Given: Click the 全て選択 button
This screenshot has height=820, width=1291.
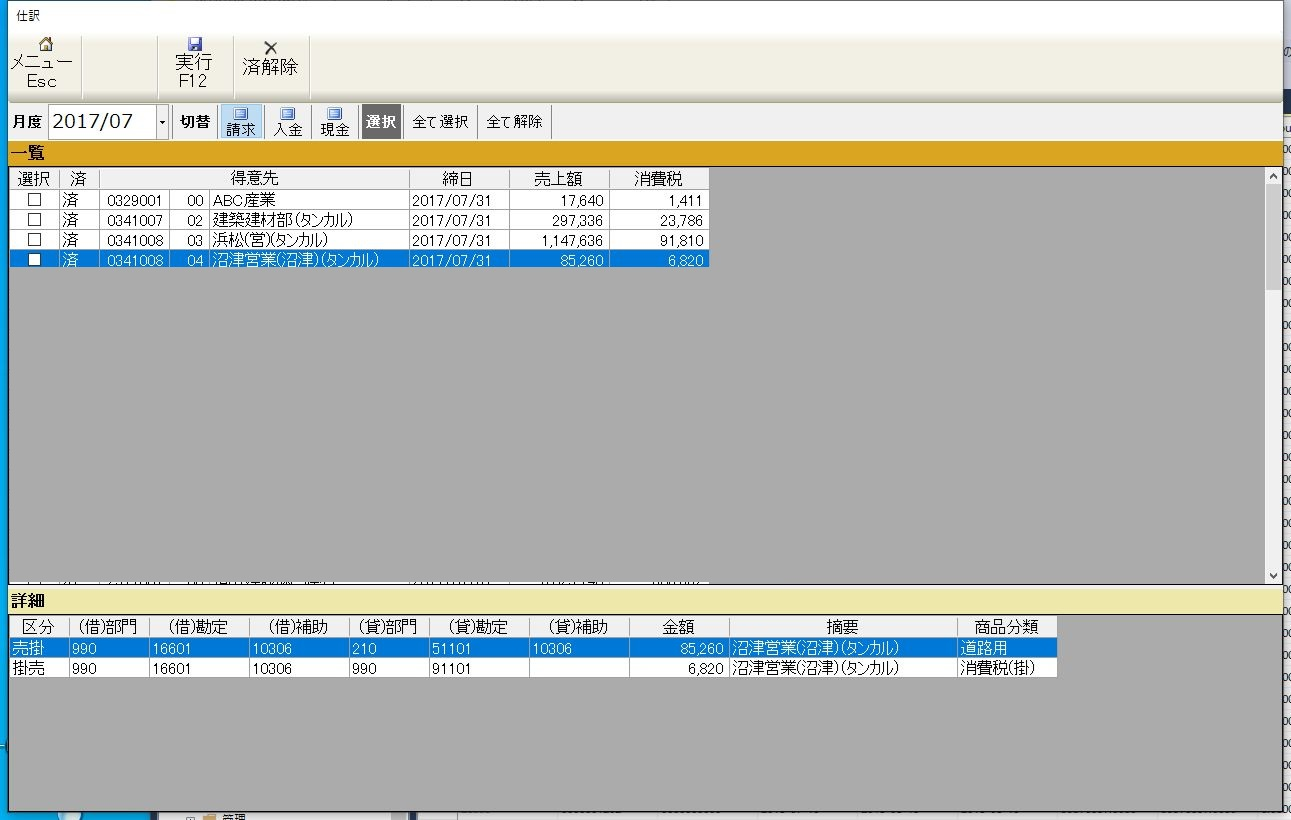Looking at the screenshot, I should tap(440, 122).
